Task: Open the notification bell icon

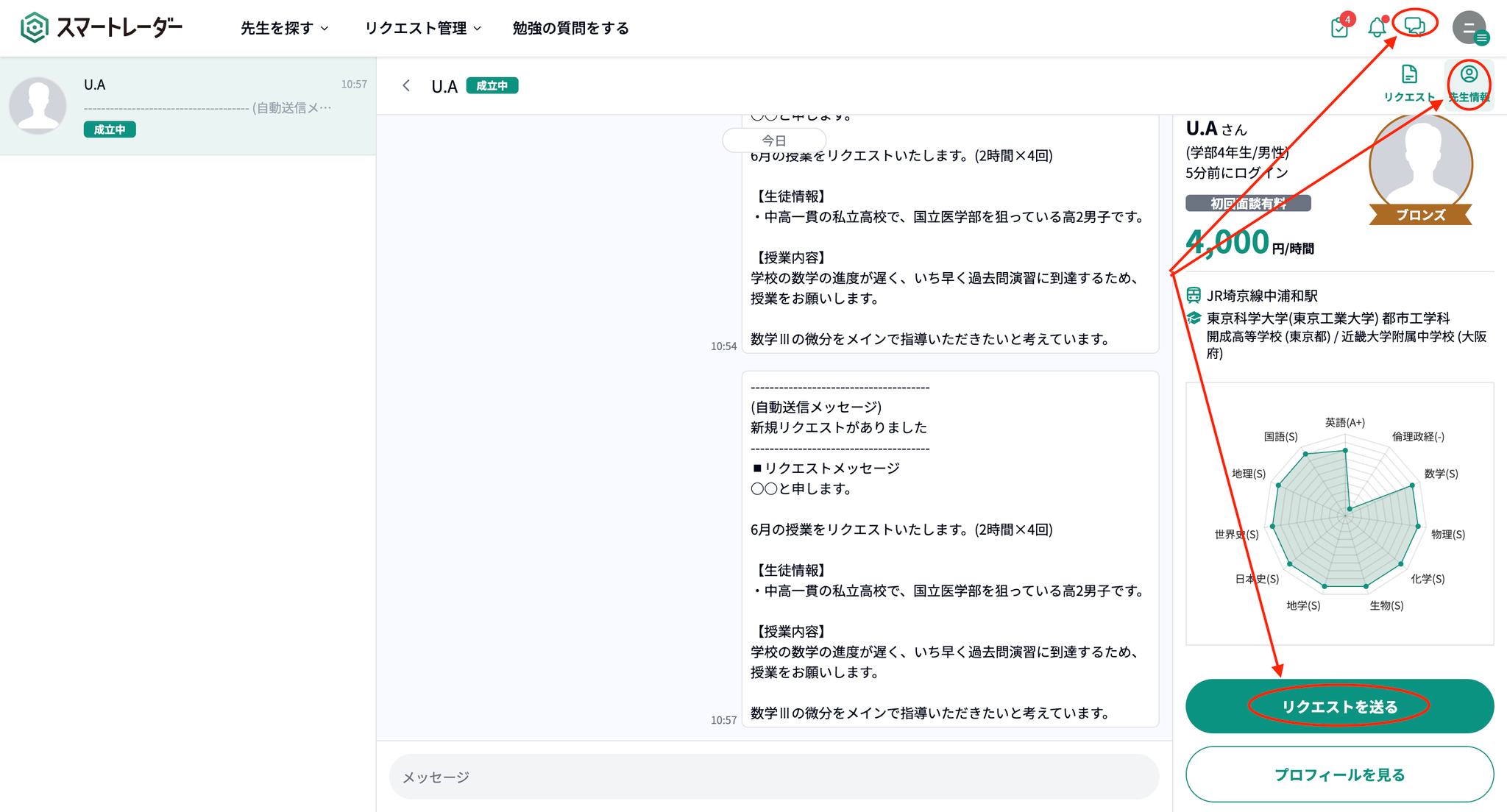Action: coord(1376,28)
